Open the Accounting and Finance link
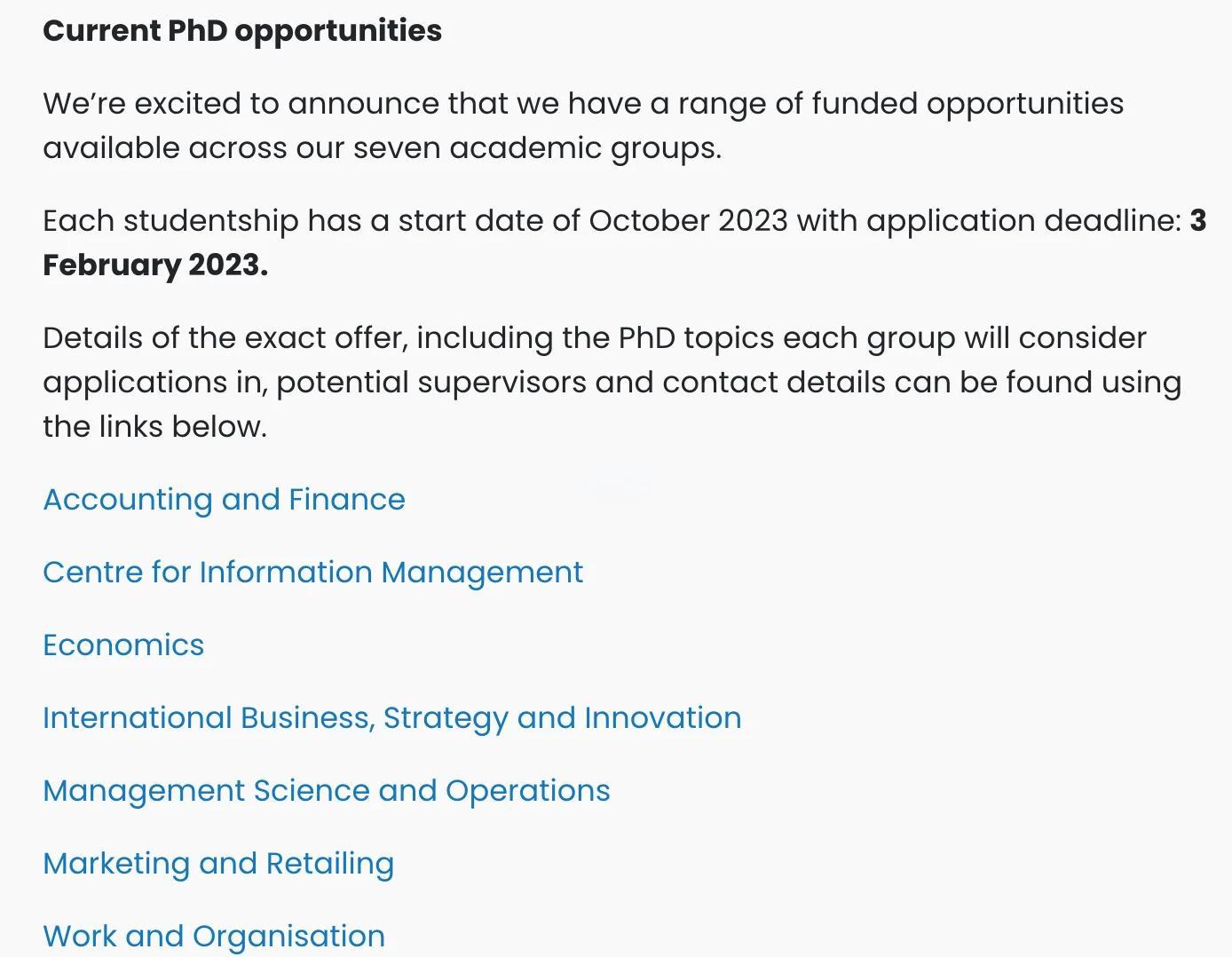This screenshot has height=957, width=1232. point(224,500)
